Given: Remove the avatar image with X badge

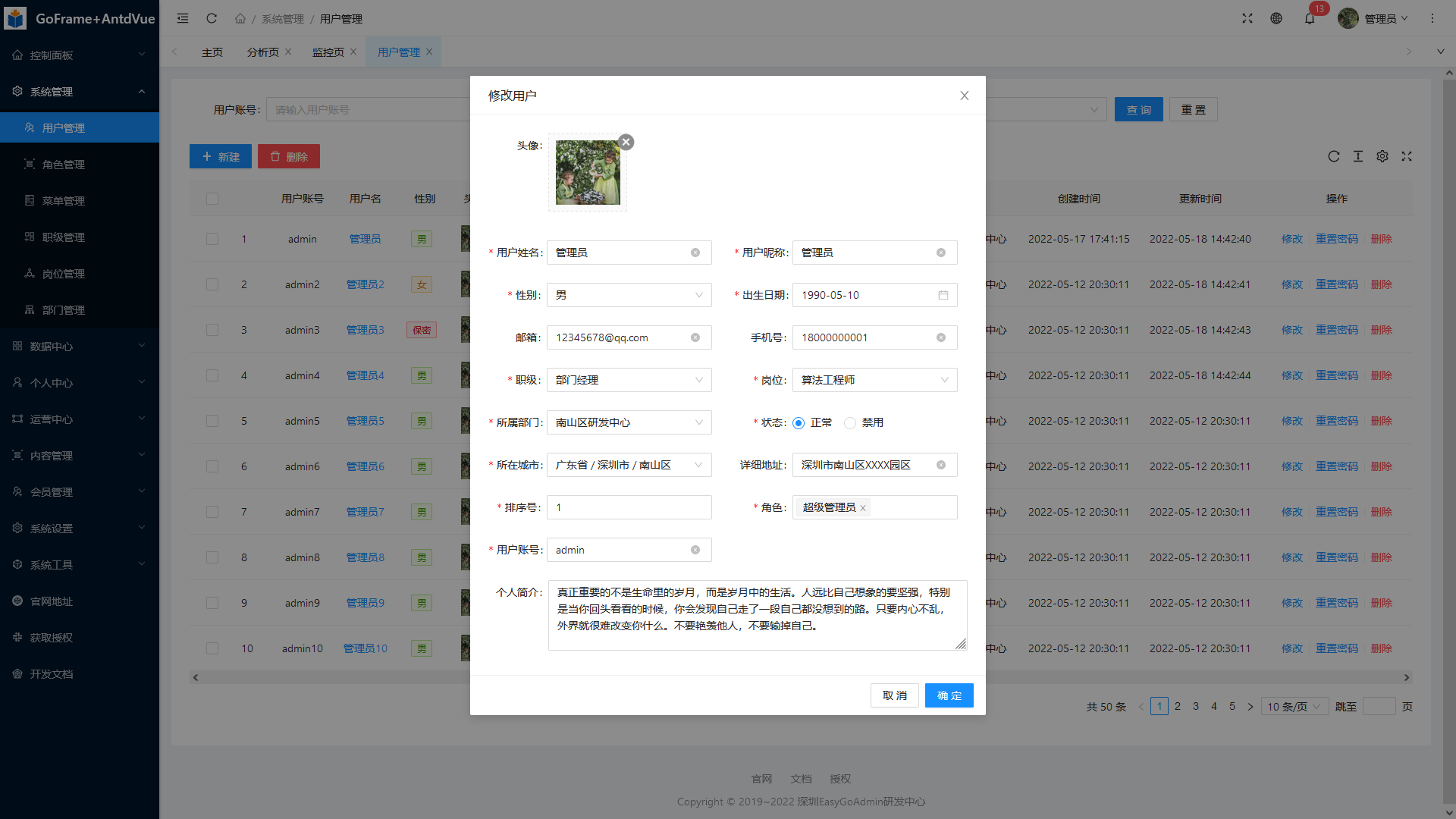Looking at the screenshot, I should click(x=626, y=142).
